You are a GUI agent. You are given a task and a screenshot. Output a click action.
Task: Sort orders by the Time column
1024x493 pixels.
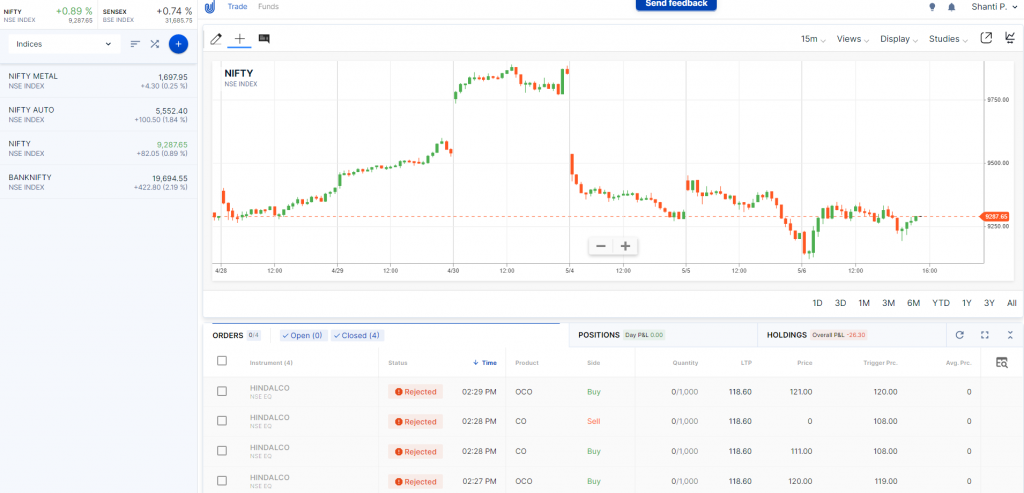pyautogui.click(x=485, y=363)
